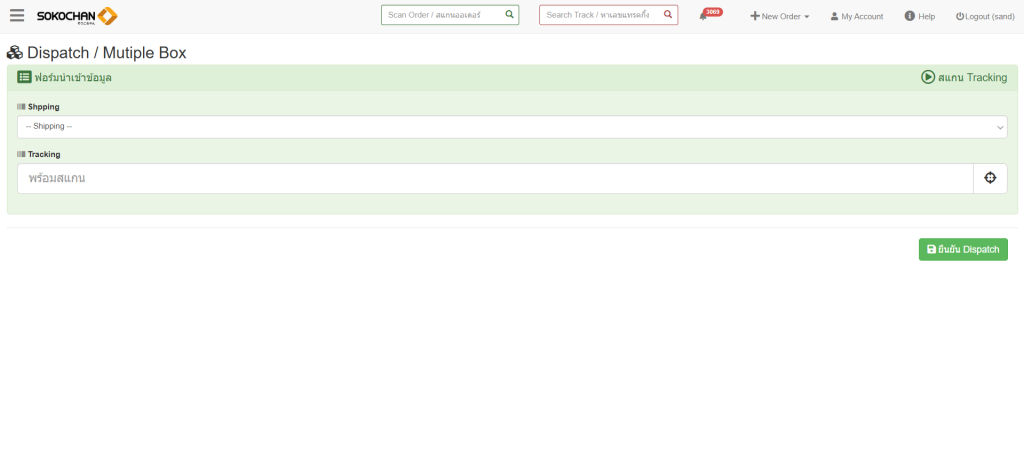This screenshot has height=453, width=1024.
Task: Open the Help page
Action: coord(919,16)
